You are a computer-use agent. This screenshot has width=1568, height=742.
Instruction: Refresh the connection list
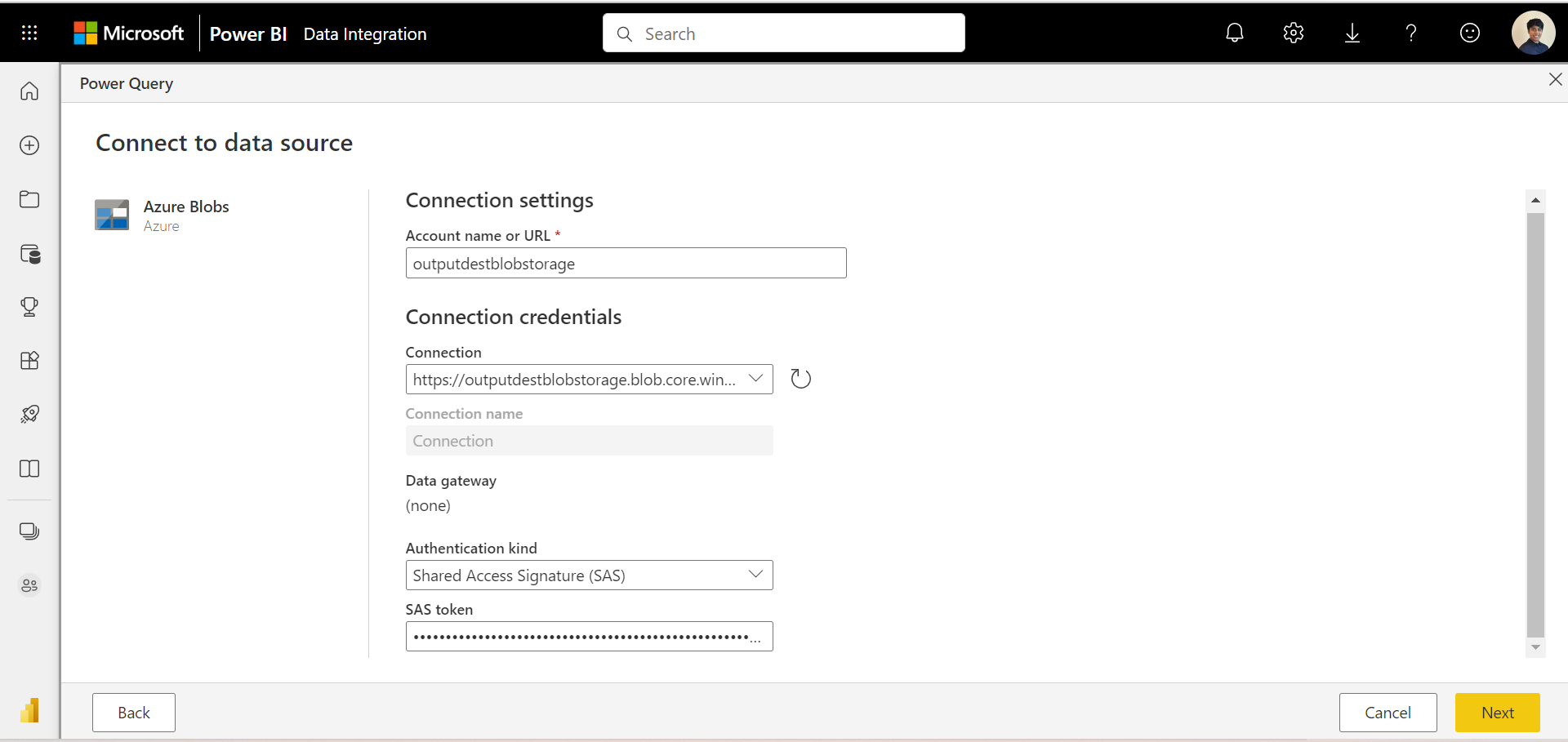pyautogui.click(x=800, y=379)
